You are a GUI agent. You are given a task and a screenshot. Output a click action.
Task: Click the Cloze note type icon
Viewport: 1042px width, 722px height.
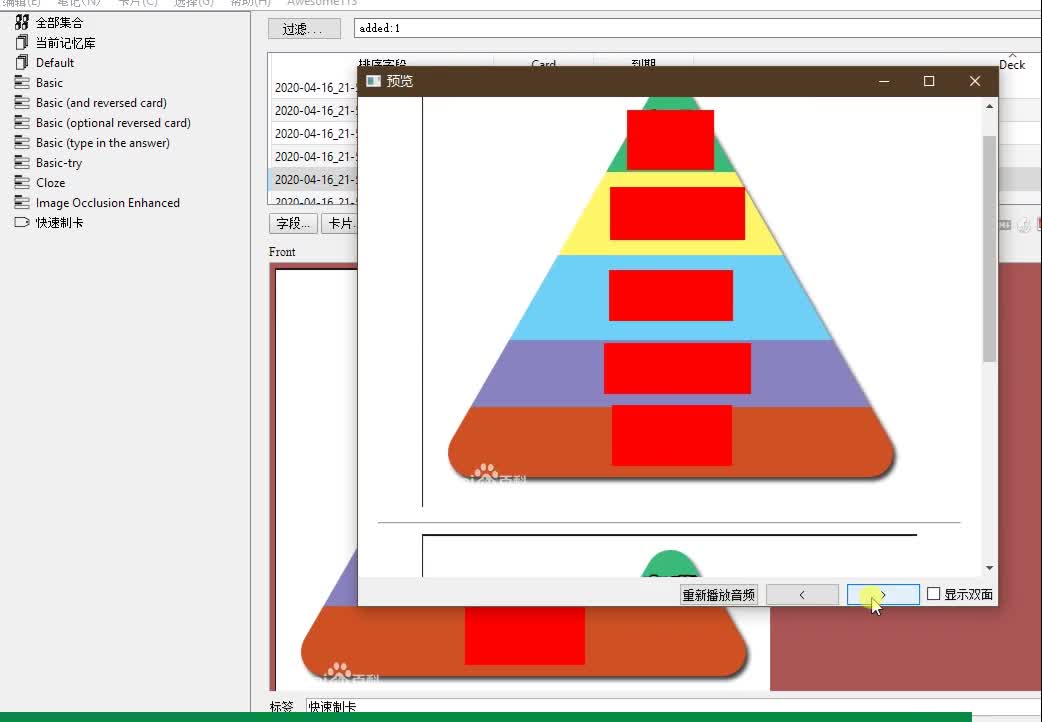point(22,182)
